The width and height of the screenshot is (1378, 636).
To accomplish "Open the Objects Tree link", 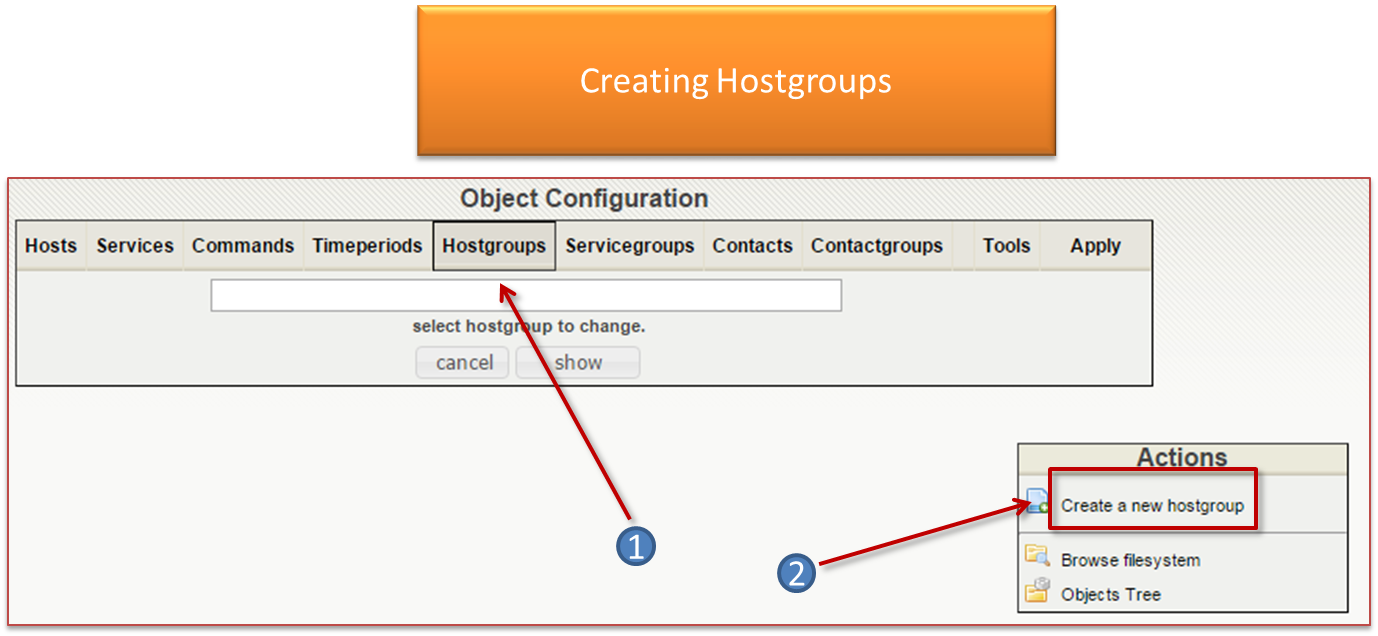I will (1111, 594).
